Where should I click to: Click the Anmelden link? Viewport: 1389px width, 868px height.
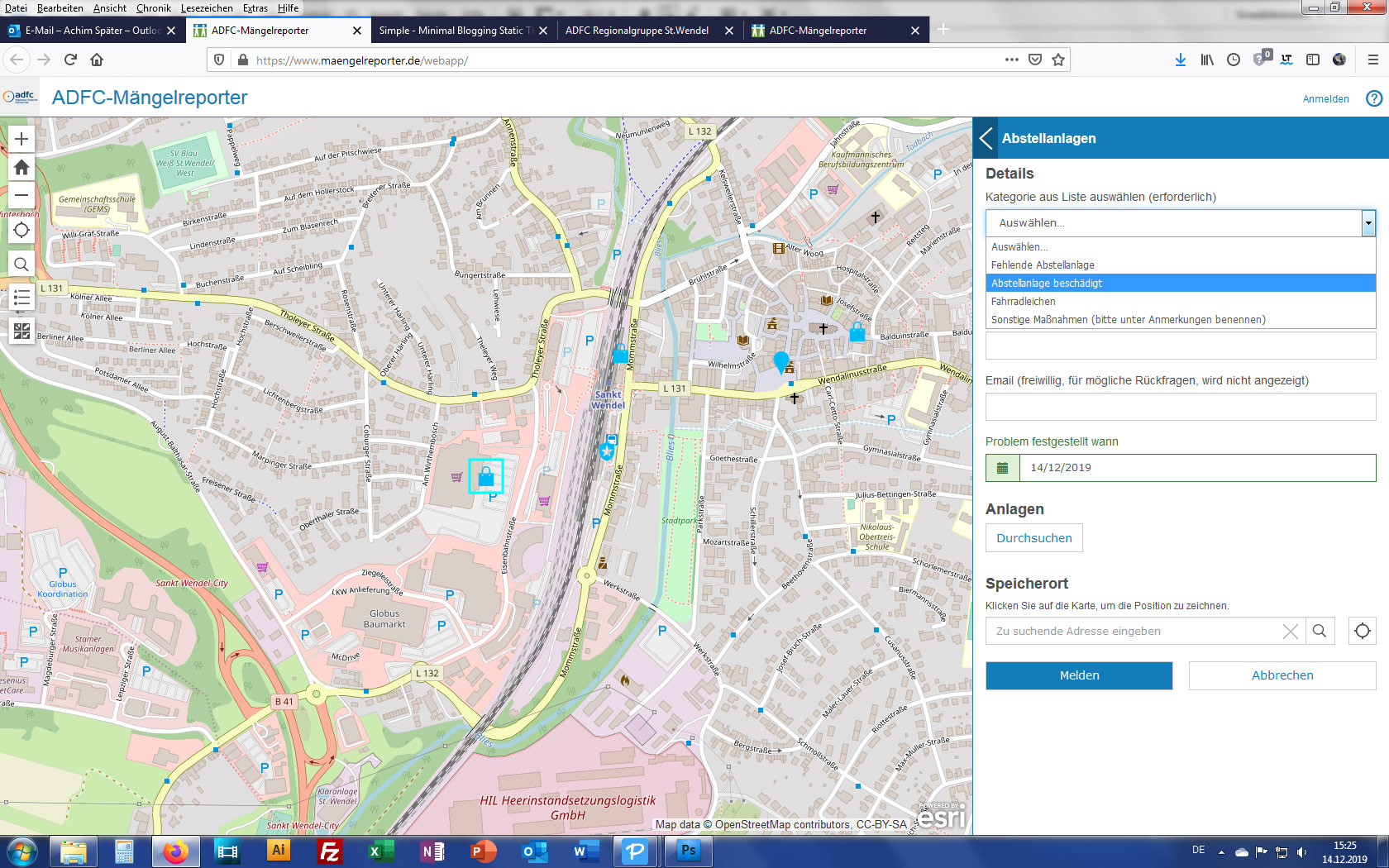pos(1325,99)
